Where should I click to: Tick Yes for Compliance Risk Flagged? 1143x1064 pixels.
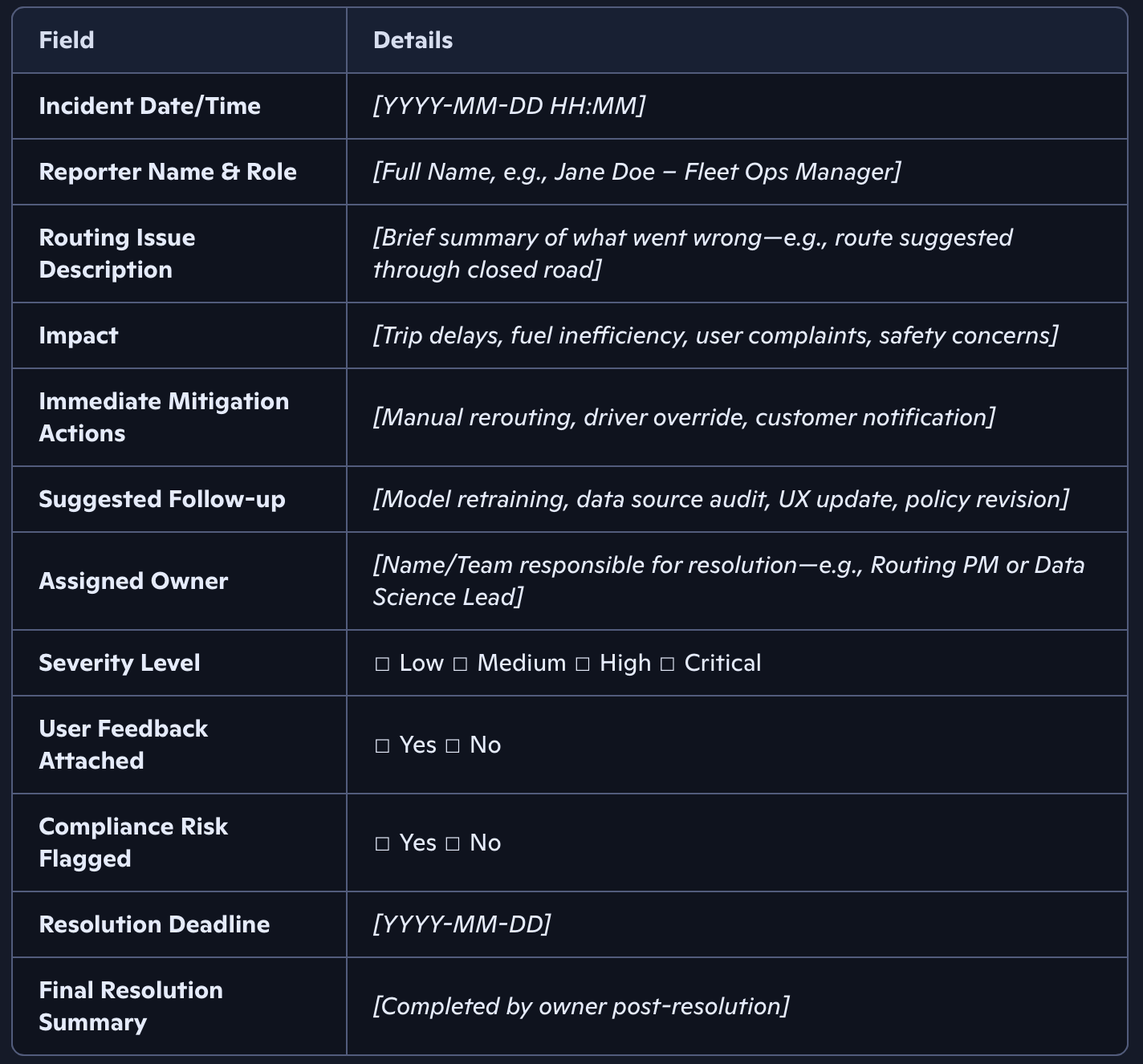pyautogui.click(x=382, y=844)
